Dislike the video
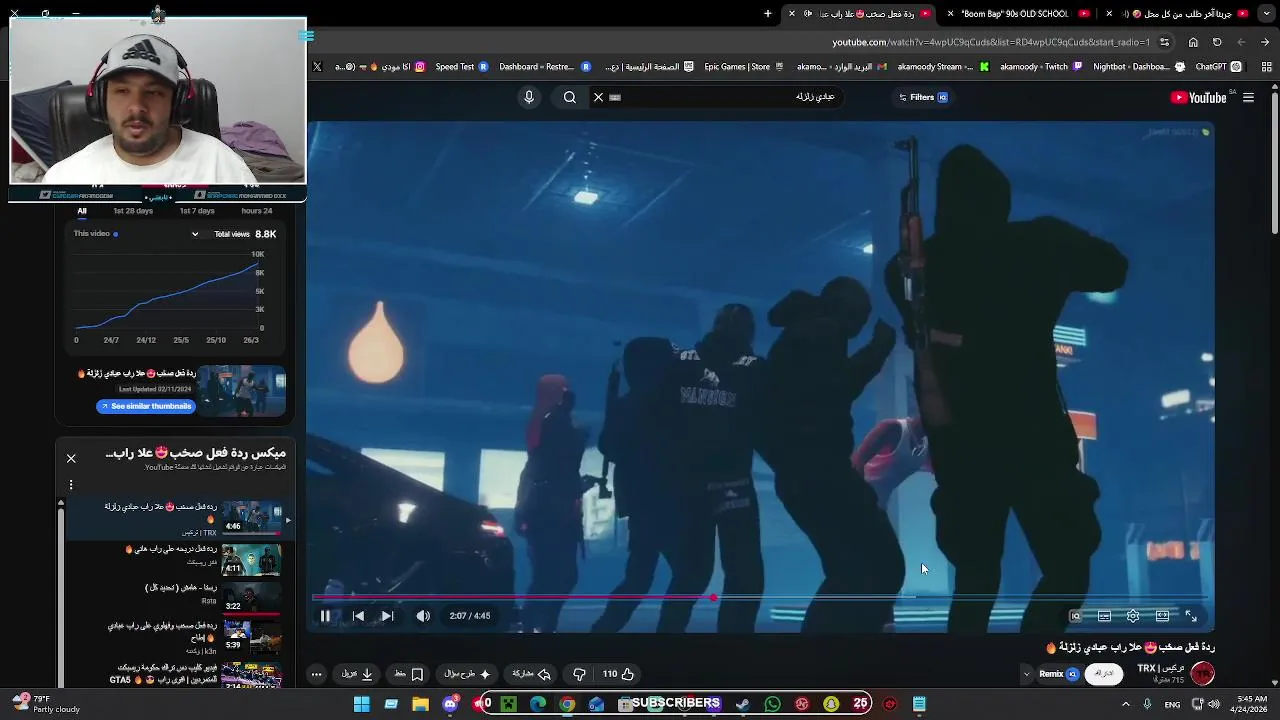The image size is (1280, 720). (579, 674)
